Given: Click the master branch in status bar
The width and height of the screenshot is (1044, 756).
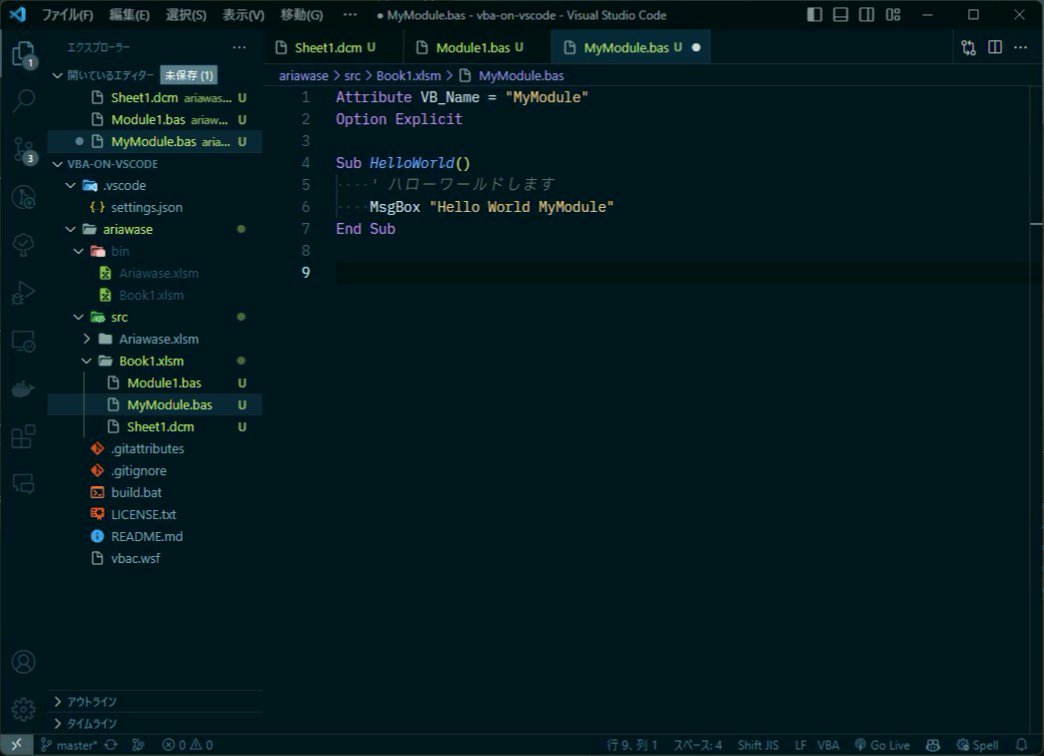Looking at the screenshot, I should tap(69, 745).
